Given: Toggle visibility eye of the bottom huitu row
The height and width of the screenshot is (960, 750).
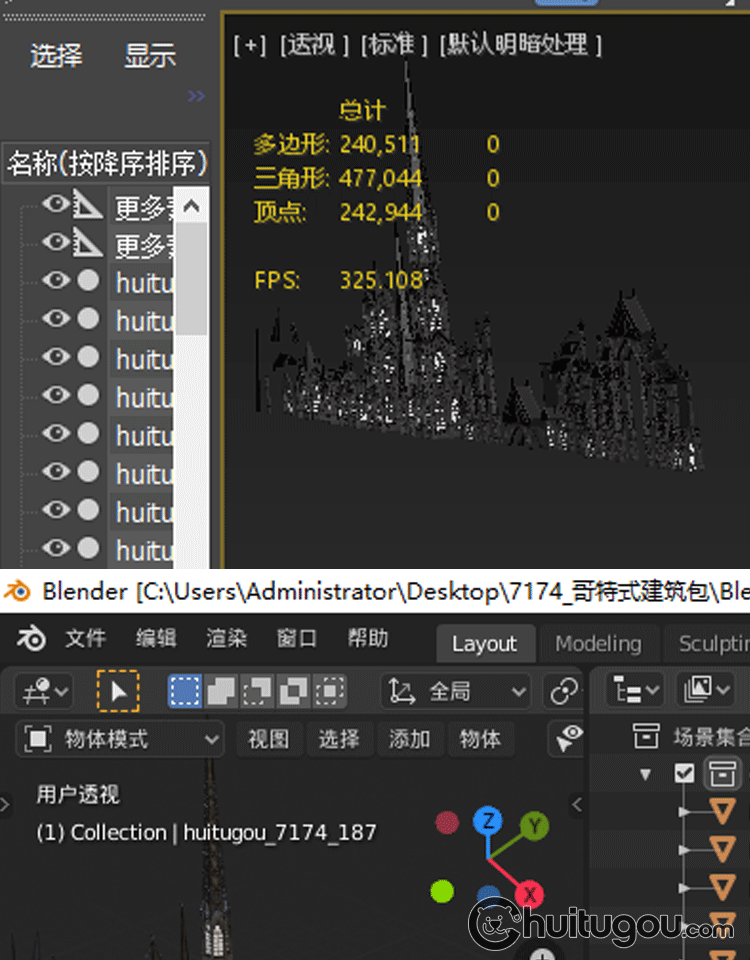Looking at the screenshot, I should [x=56, y=547].
